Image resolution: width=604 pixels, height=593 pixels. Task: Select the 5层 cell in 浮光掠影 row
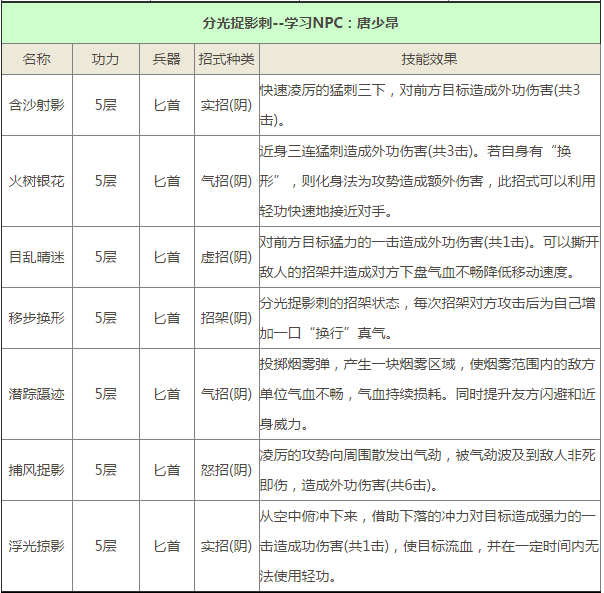105,546
